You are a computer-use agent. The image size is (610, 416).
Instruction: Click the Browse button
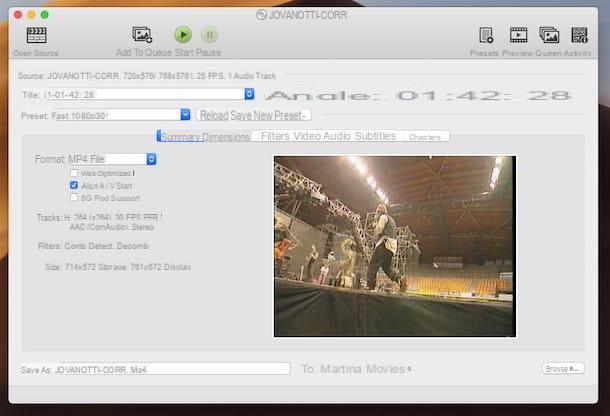pos(563,369)
